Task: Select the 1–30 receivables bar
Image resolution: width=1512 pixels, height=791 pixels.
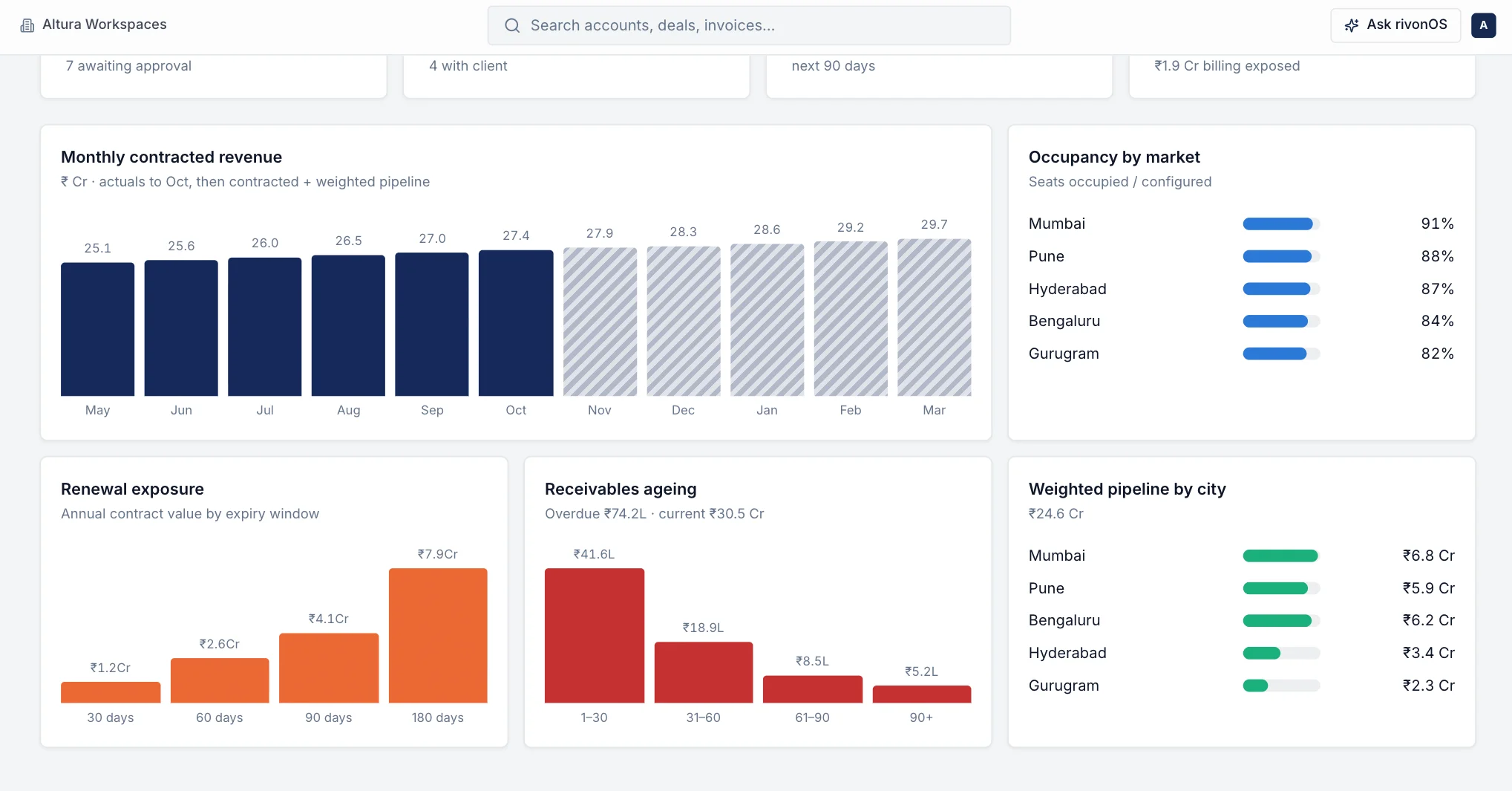Action: 595,636
